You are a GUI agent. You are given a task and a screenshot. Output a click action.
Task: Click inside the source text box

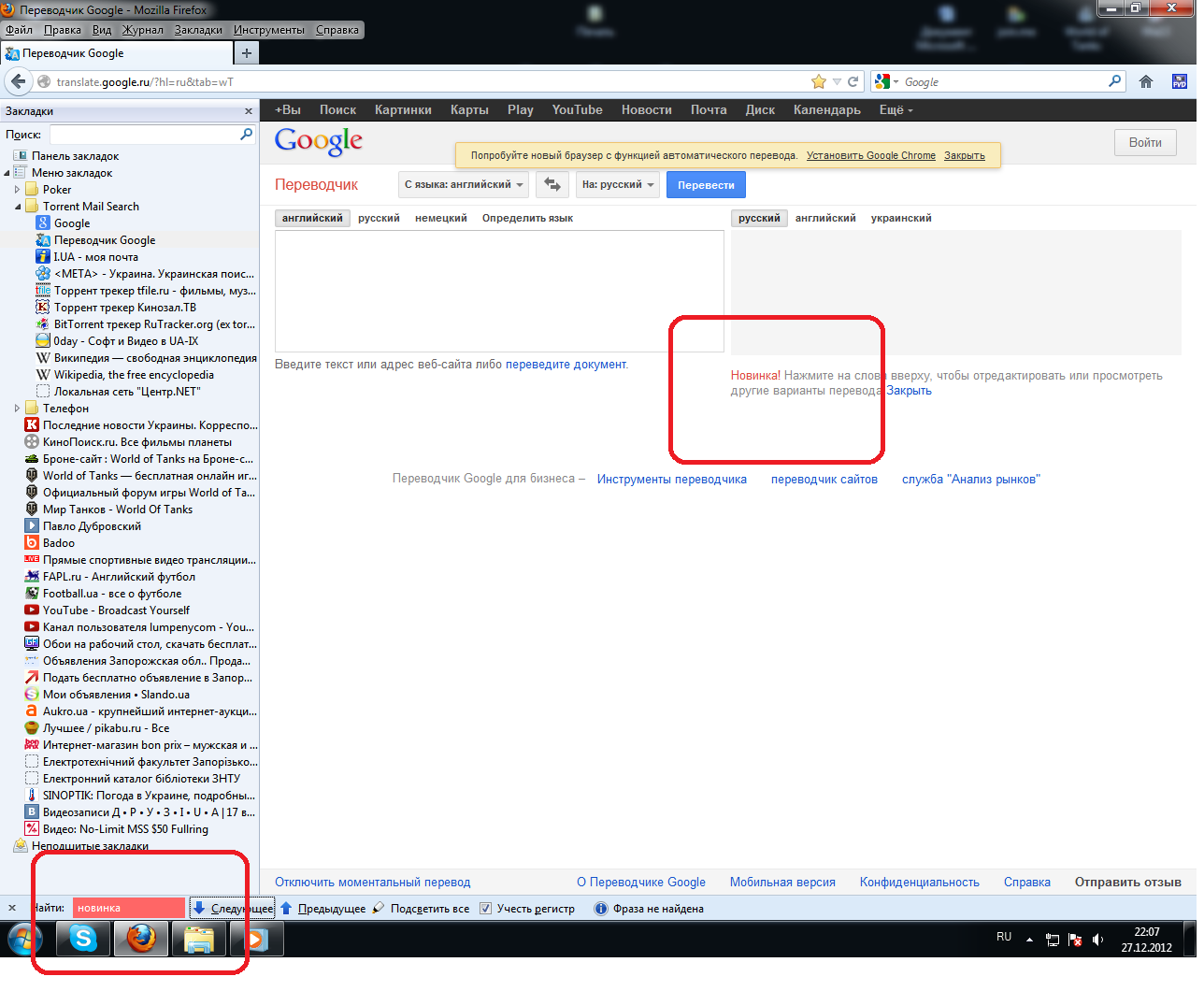point(499,291)
